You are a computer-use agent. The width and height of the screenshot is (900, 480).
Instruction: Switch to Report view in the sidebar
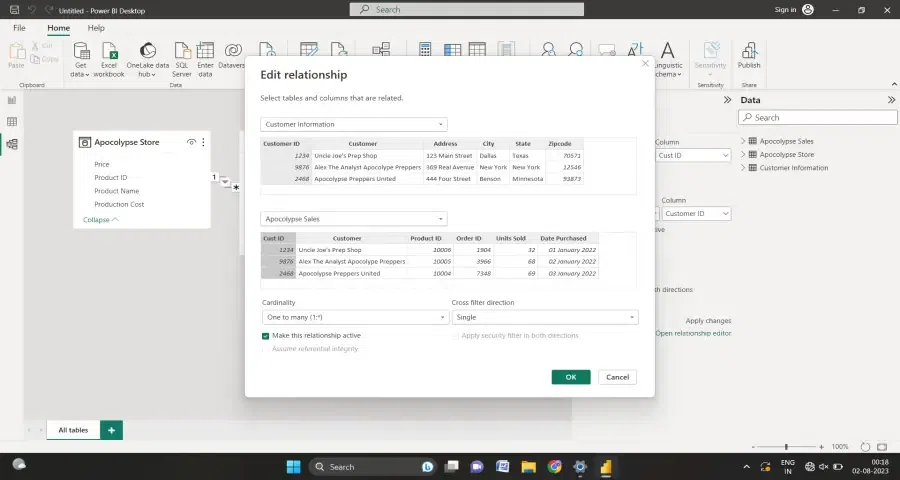point(12,100)
